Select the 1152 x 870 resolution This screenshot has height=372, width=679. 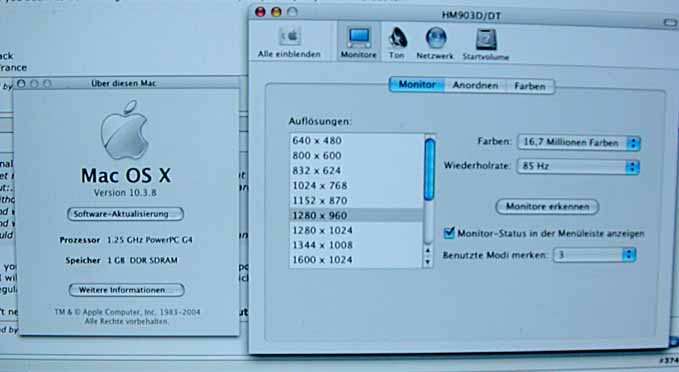(356, 201)
